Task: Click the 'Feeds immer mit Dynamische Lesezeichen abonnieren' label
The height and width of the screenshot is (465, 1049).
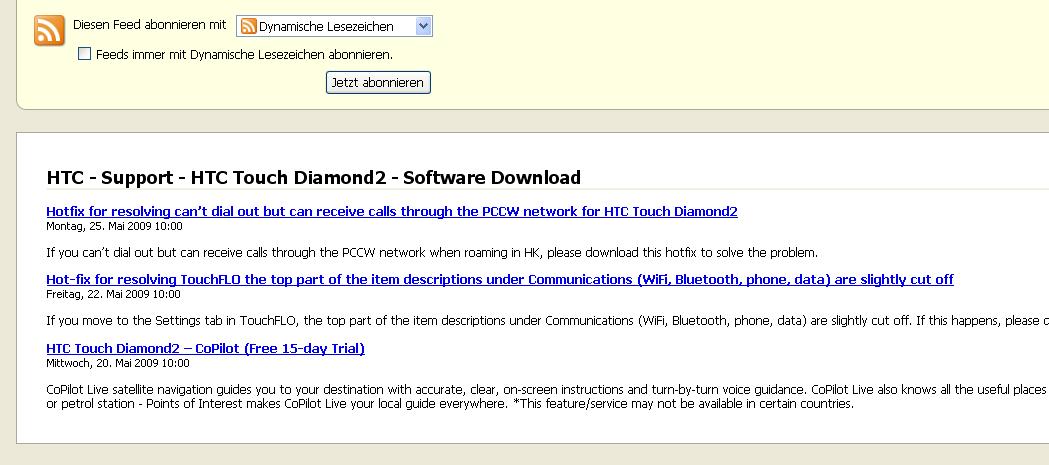Action: click(x=244, y=55)
